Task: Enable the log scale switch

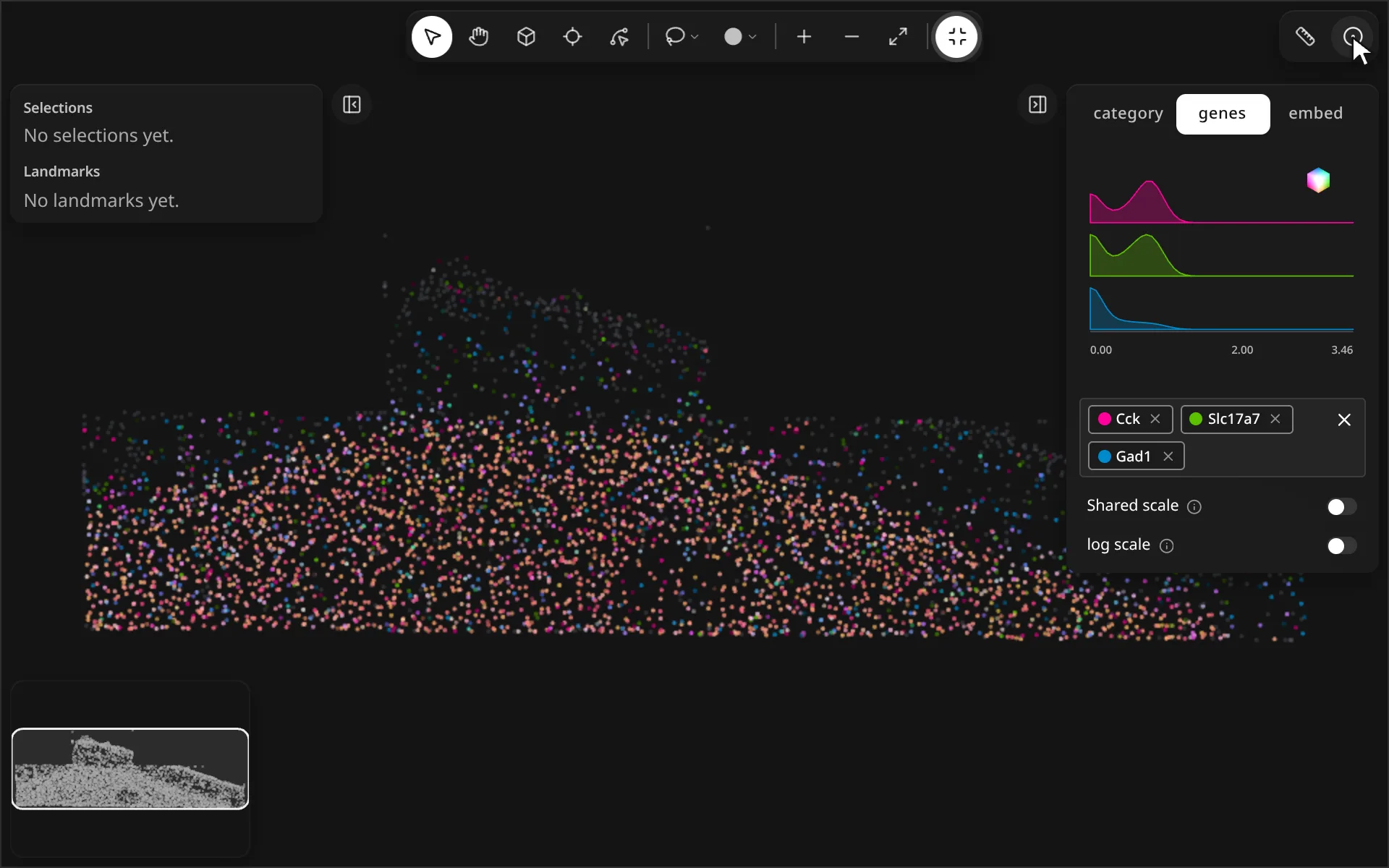Action: pos(1342,545)
